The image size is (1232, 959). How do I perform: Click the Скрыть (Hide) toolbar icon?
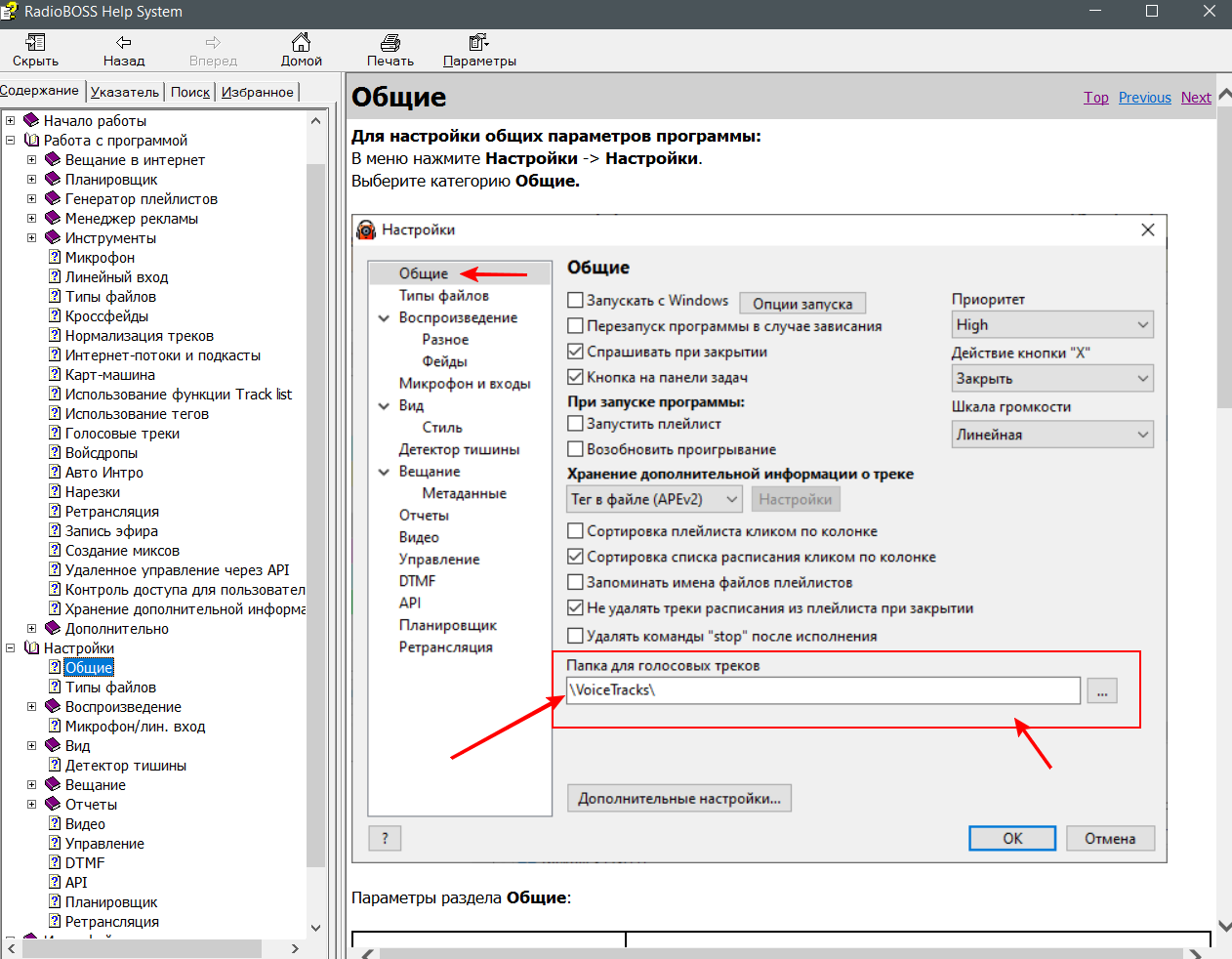pyautogui.click(x=35, y=42)
